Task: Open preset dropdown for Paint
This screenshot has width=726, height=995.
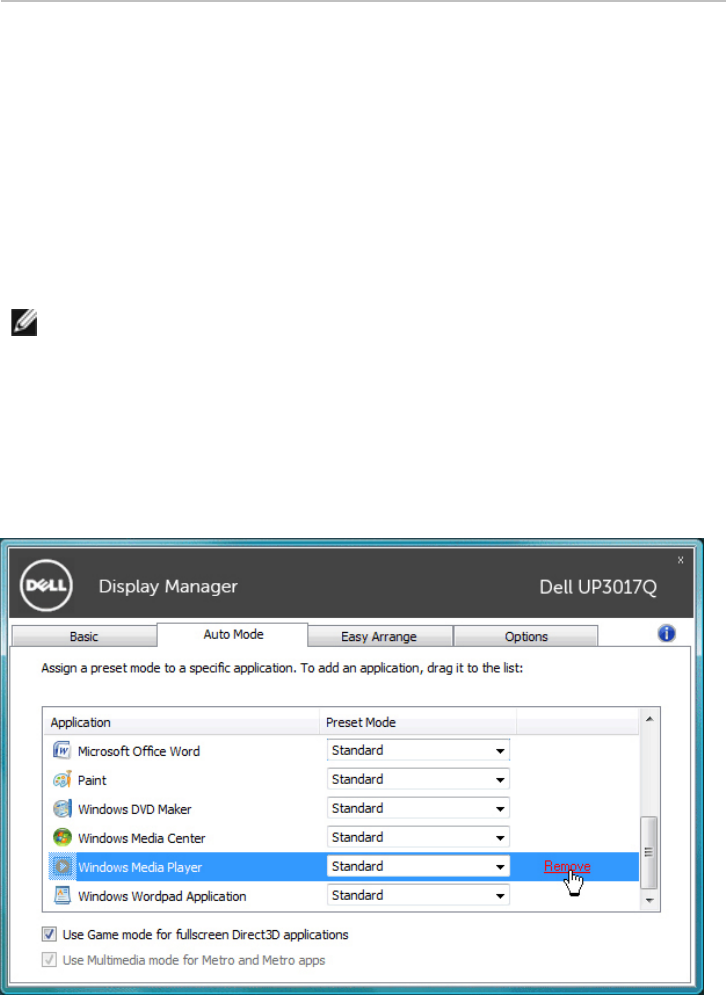Action: (x=418, y=779)
